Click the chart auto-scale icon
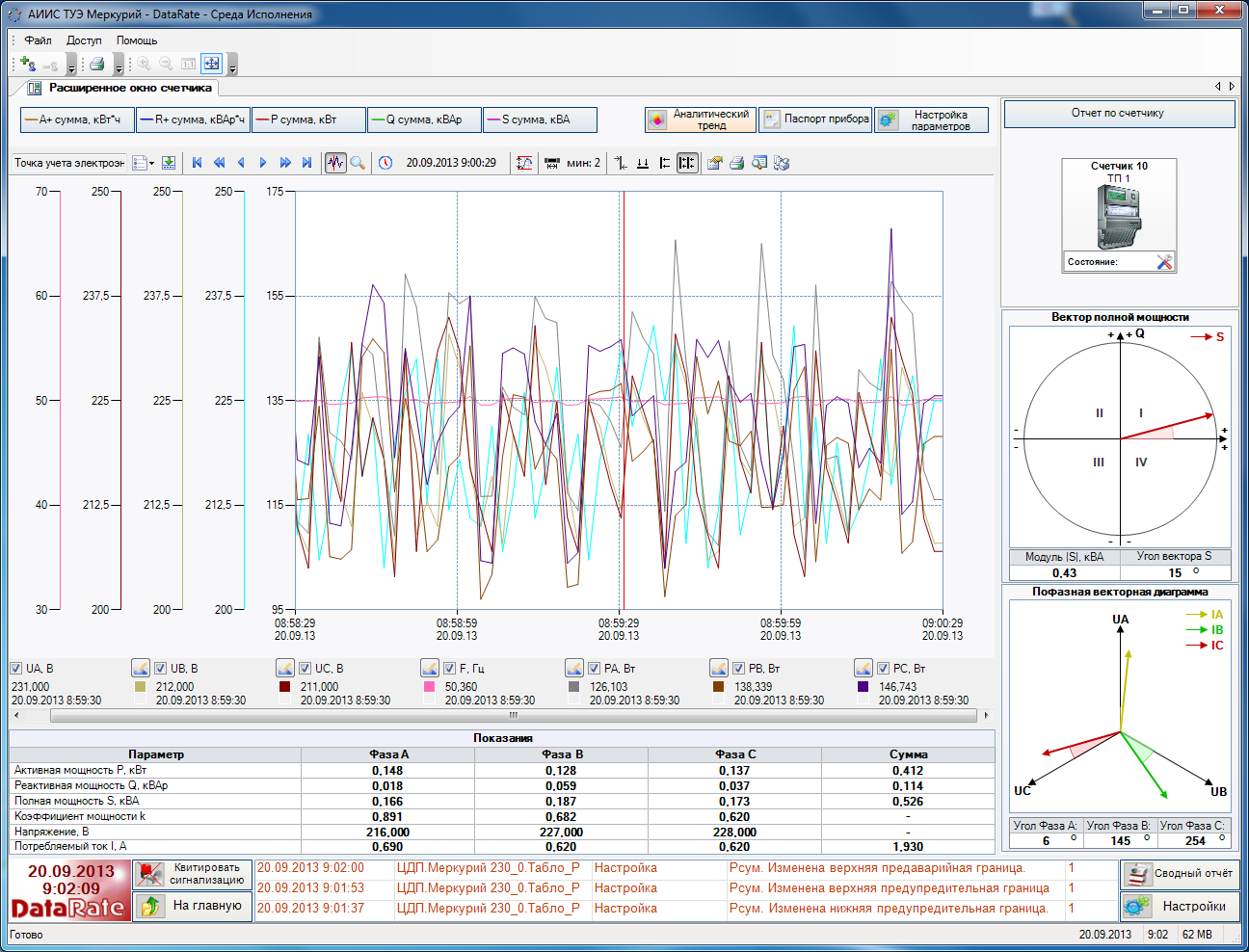This screenshot has width=1249, height=952. pos(524,163)
